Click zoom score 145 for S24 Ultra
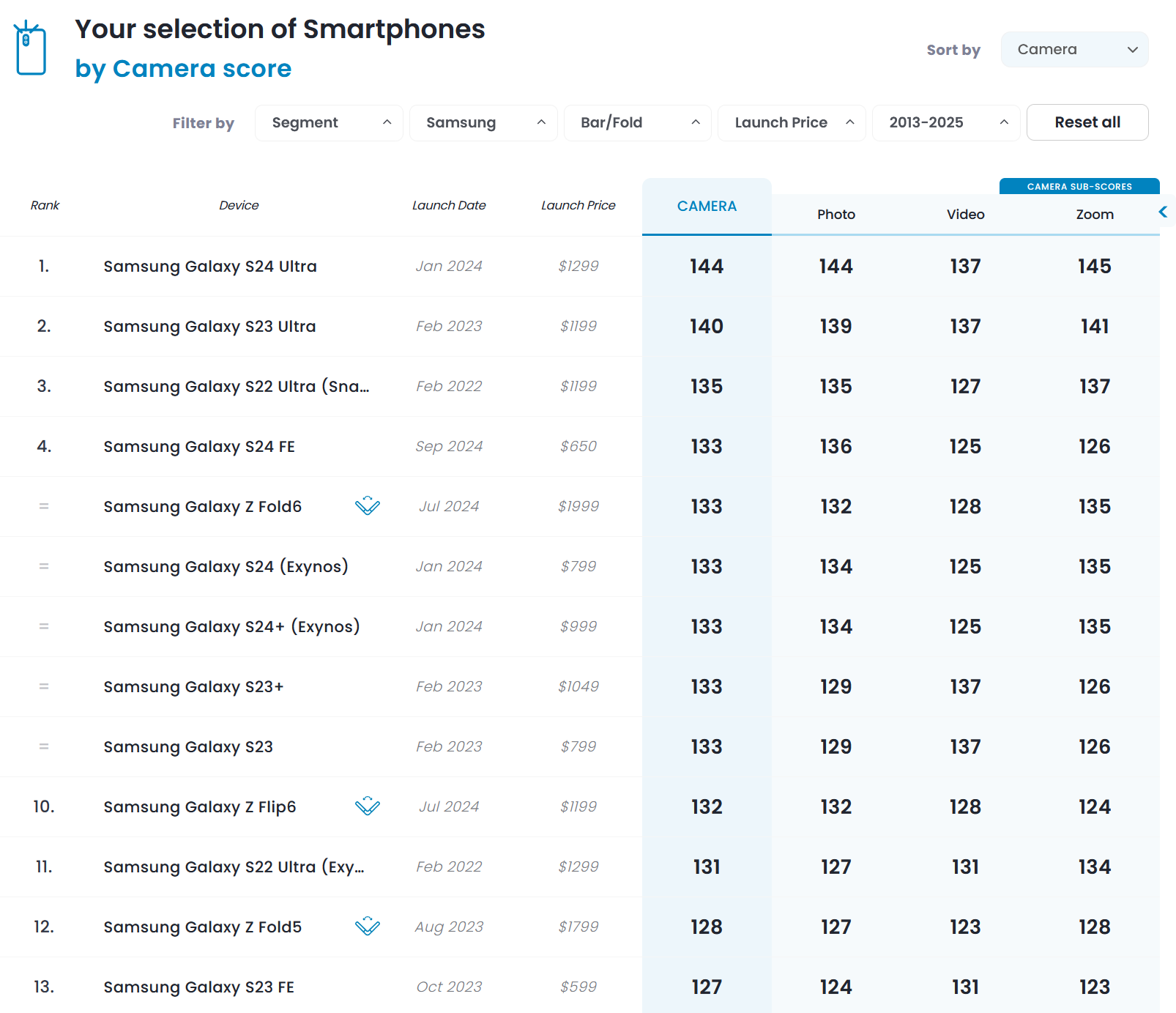This screenshot has height=1013, width=1176. [1095, 267]
